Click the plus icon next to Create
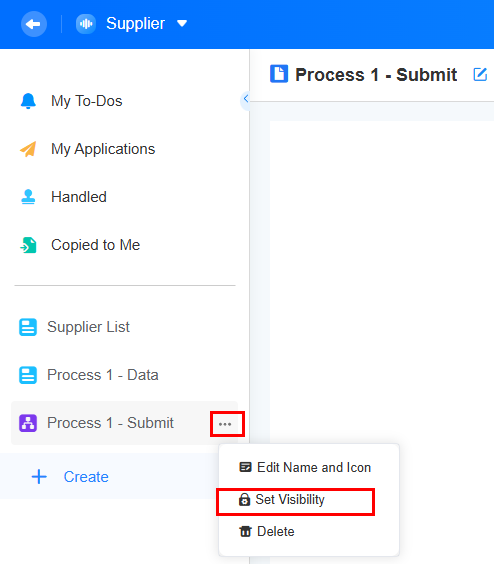Screen dimensions: 494x564 (39, 477)
